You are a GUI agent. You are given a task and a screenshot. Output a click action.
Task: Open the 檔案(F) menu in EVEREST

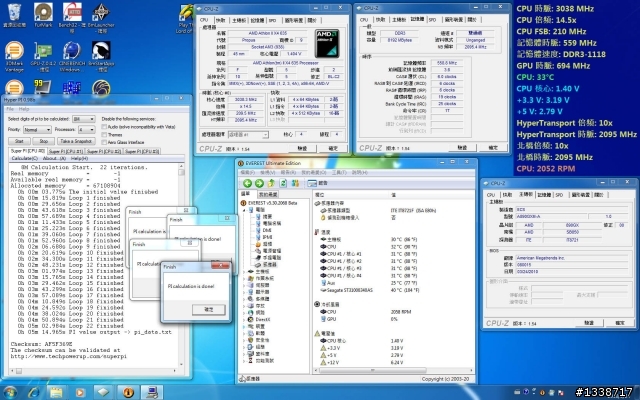[247, 173]
